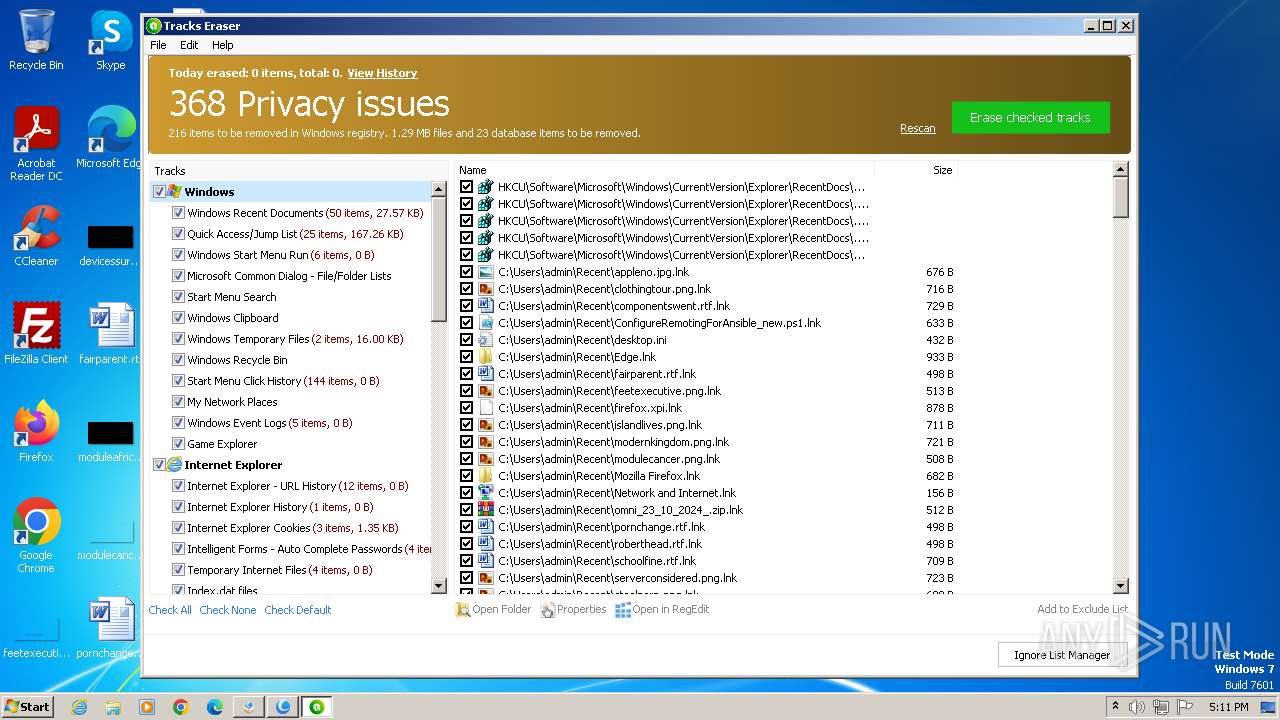Click the file list scroll down arrow
This screenshot has width=1280, height=720.
1120,586
